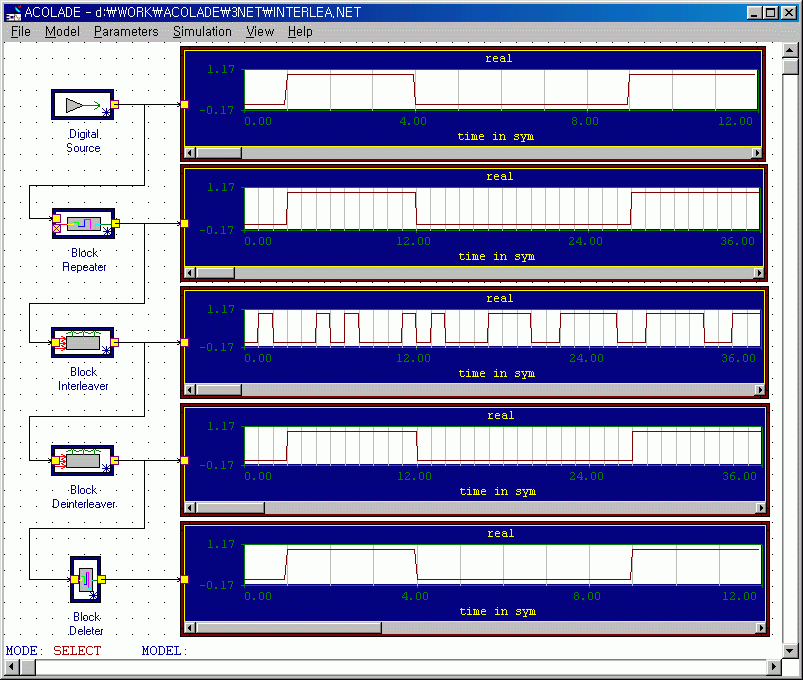Click the Block Repeater plot input connector

pyautogui.click(x=185, y=223)
